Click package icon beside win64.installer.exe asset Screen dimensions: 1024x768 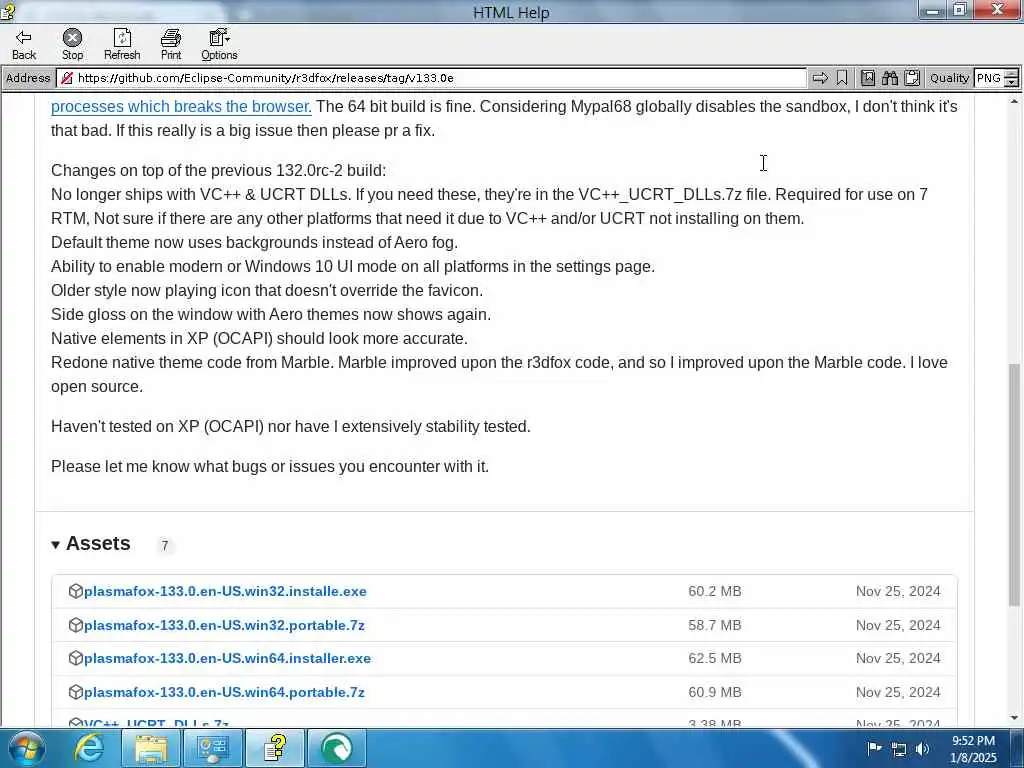point(76,658)
